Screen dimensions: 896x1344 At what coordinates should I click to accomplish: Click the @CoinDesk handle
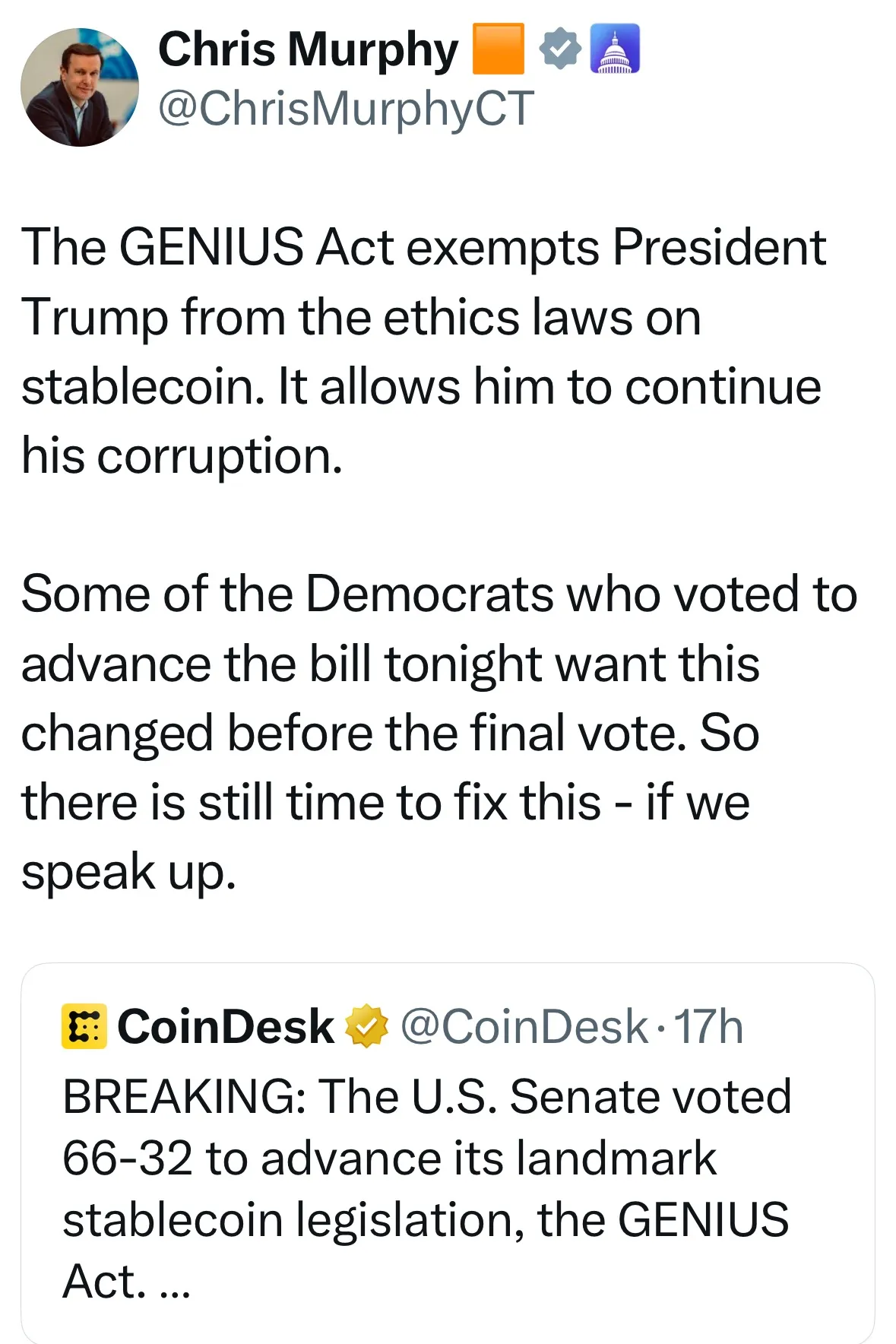524,1027
